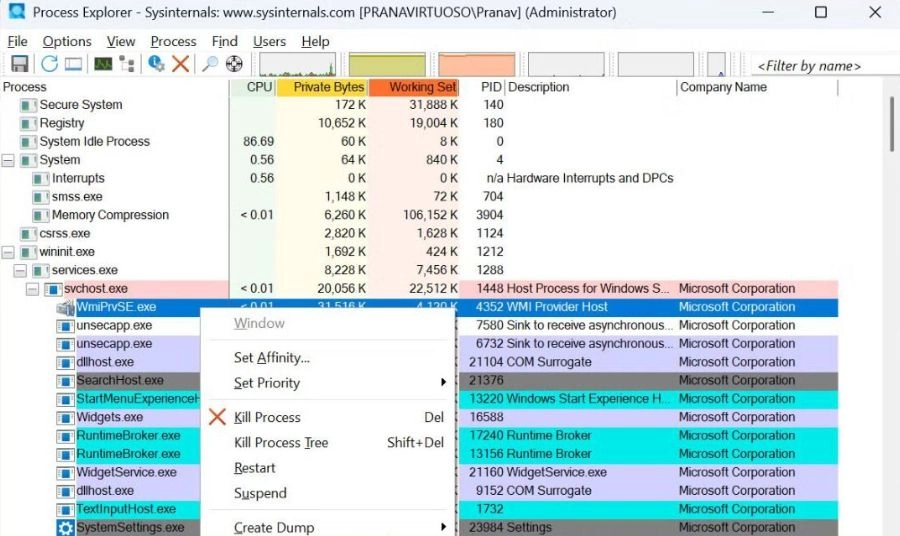
Task: Open the File menu
Action: point(17,41)
